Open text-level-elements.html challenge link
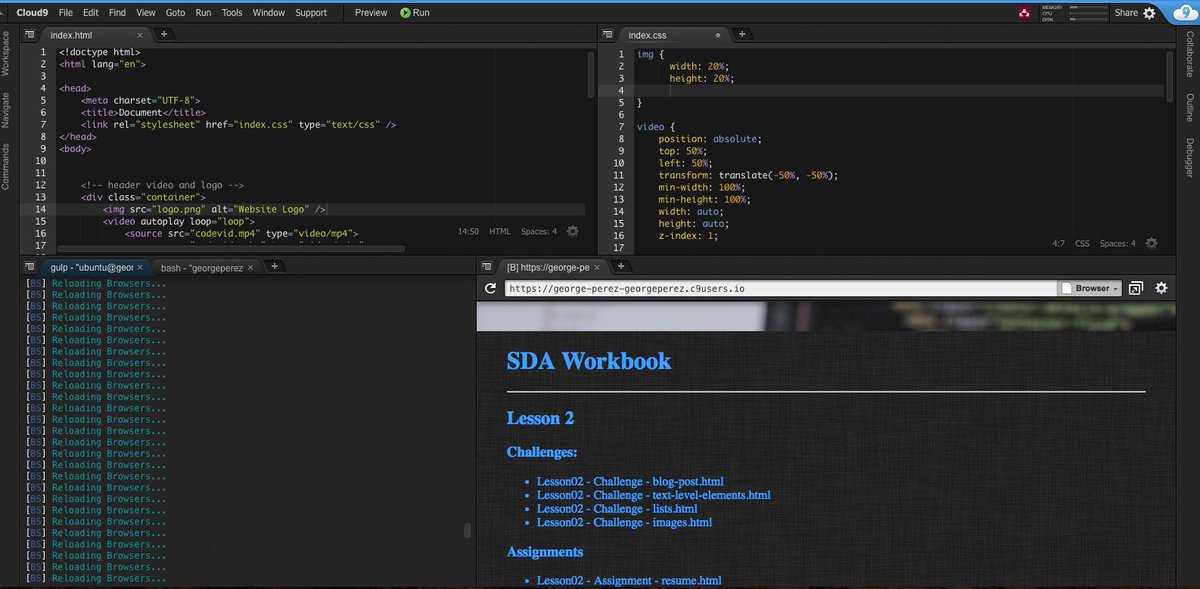The width and height of the screenshot is (1200, 589). pyautogui.click(x=654, y=495)
